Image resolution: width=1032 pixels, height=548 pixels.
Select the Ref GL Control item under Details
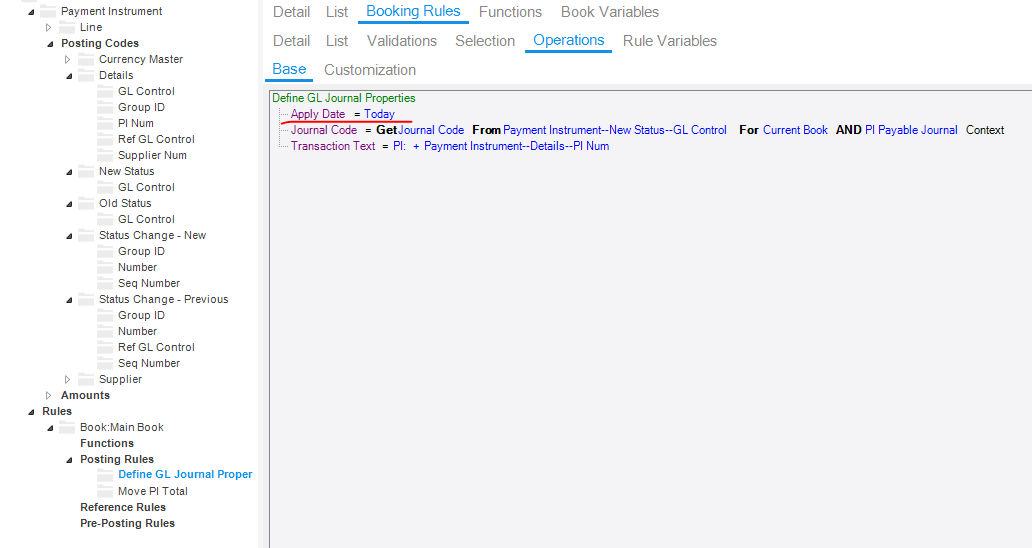156,139
